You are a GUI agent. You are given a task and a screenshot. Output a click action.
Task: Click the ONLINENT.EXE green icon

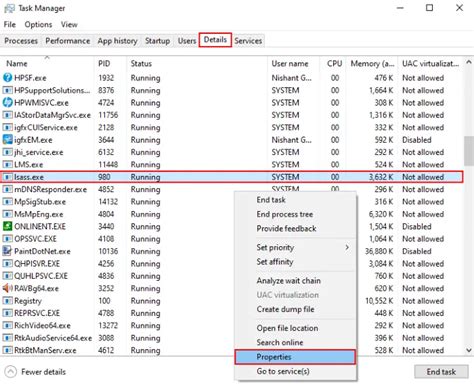pyautogui.click(x=7, y=226)
